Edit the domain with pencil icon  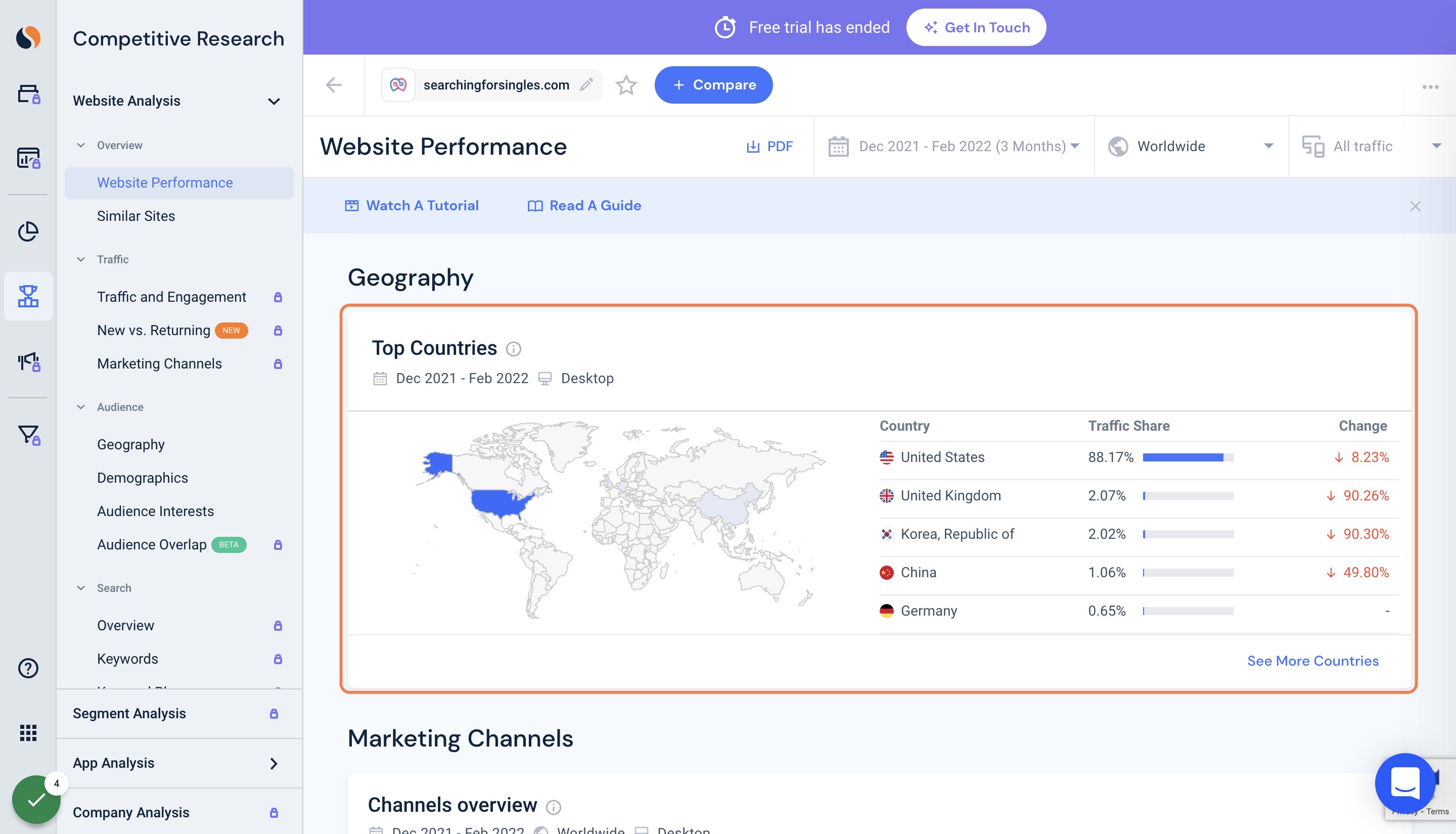coord(586,85)
